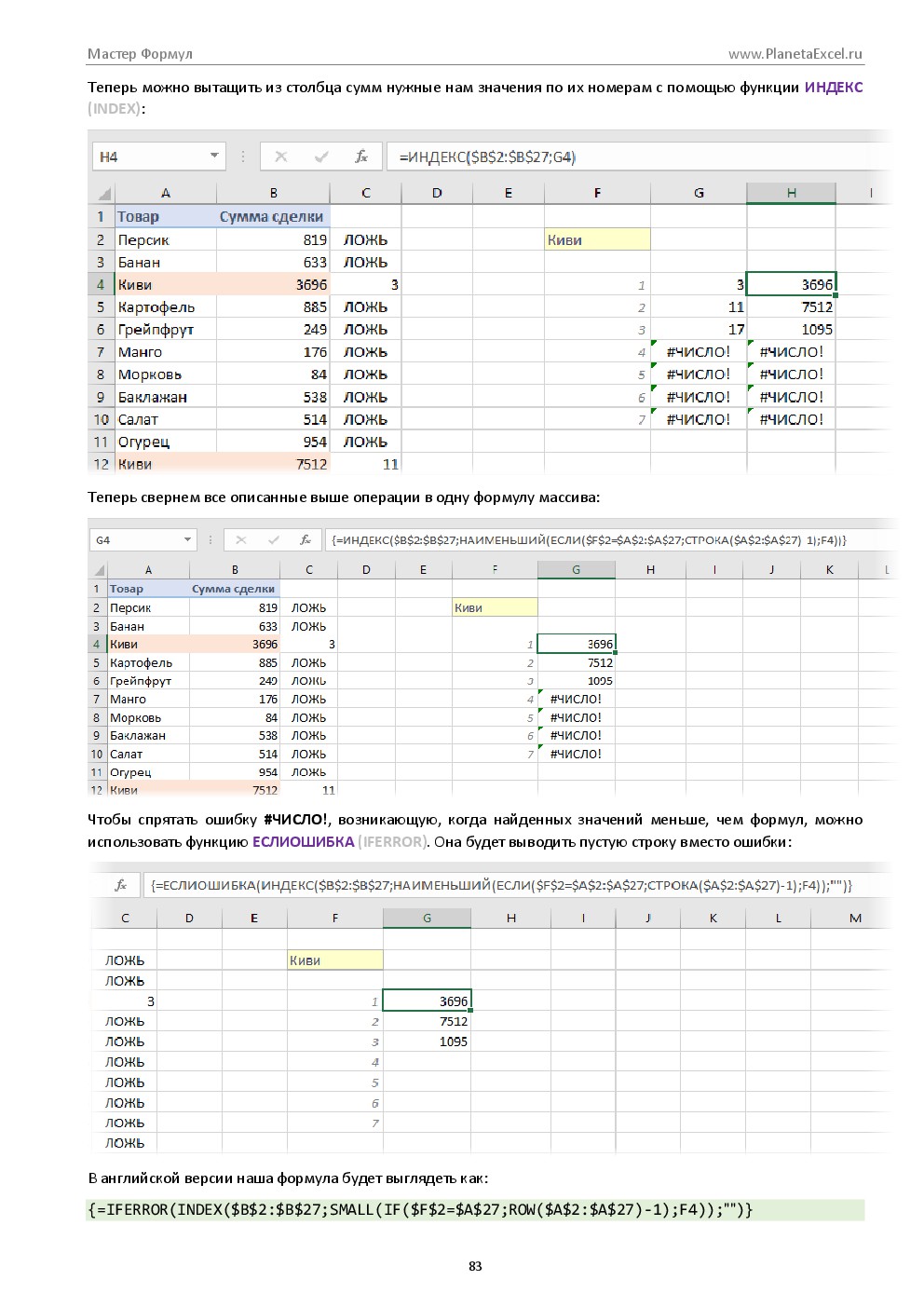Click the formula bar containing =ИНДЕКС($B$2:$B$27;G4)
924x1307 pixels.
[638, 157]
